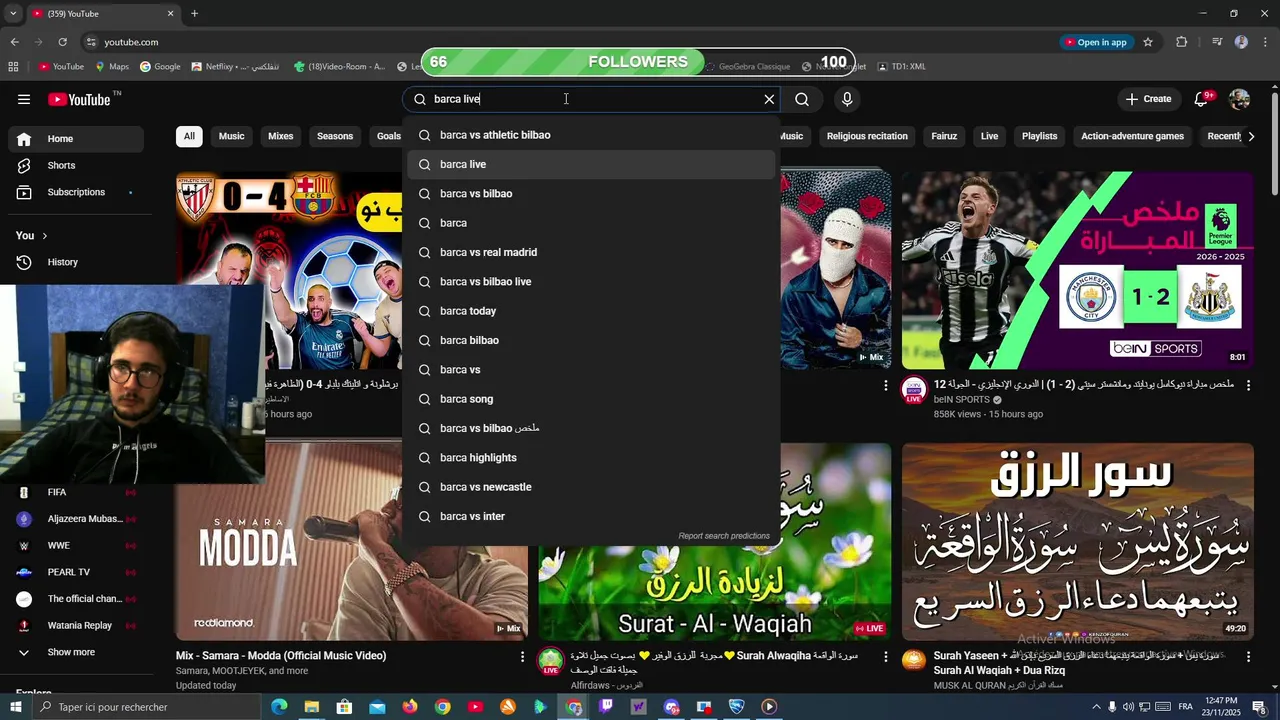Open the Google bookmark
The height and width of the screenshot is (720, 1280).
tap(160, 67)
